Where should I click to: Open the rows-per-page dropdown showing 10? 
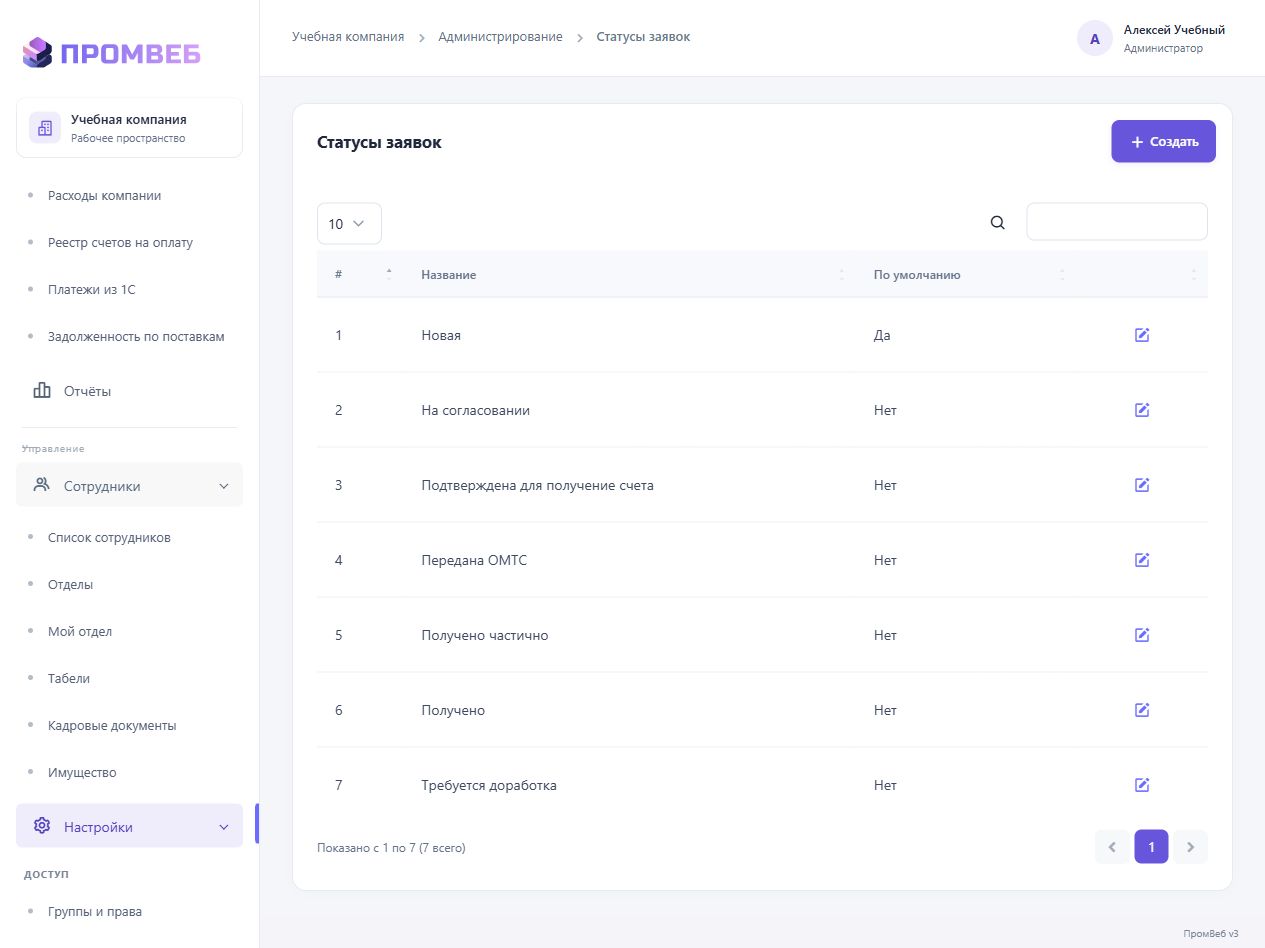(x=349, y=224)
